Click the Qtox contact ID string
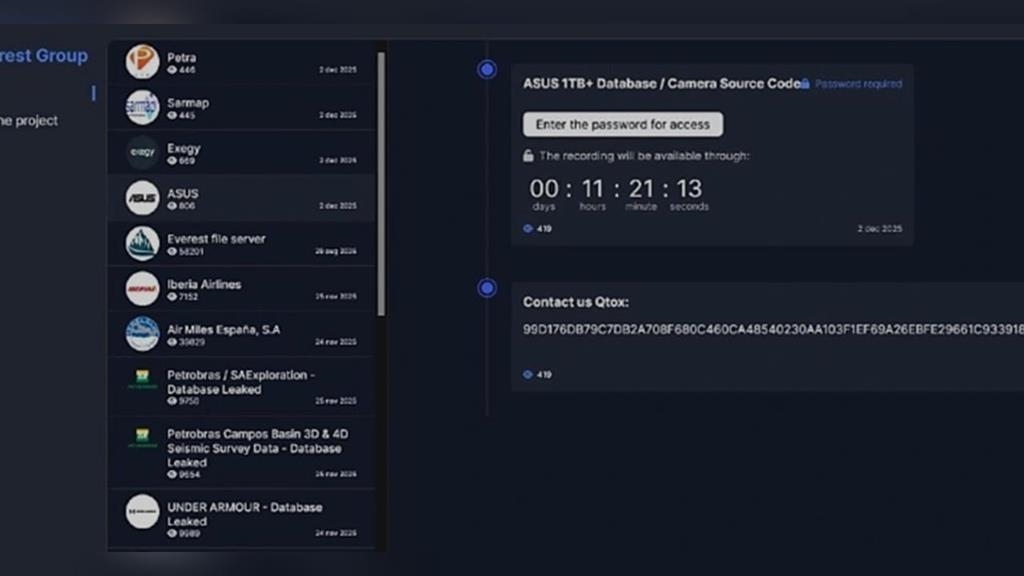The height and width of the screenshot is (576, 1024). [x=772, y=329]
